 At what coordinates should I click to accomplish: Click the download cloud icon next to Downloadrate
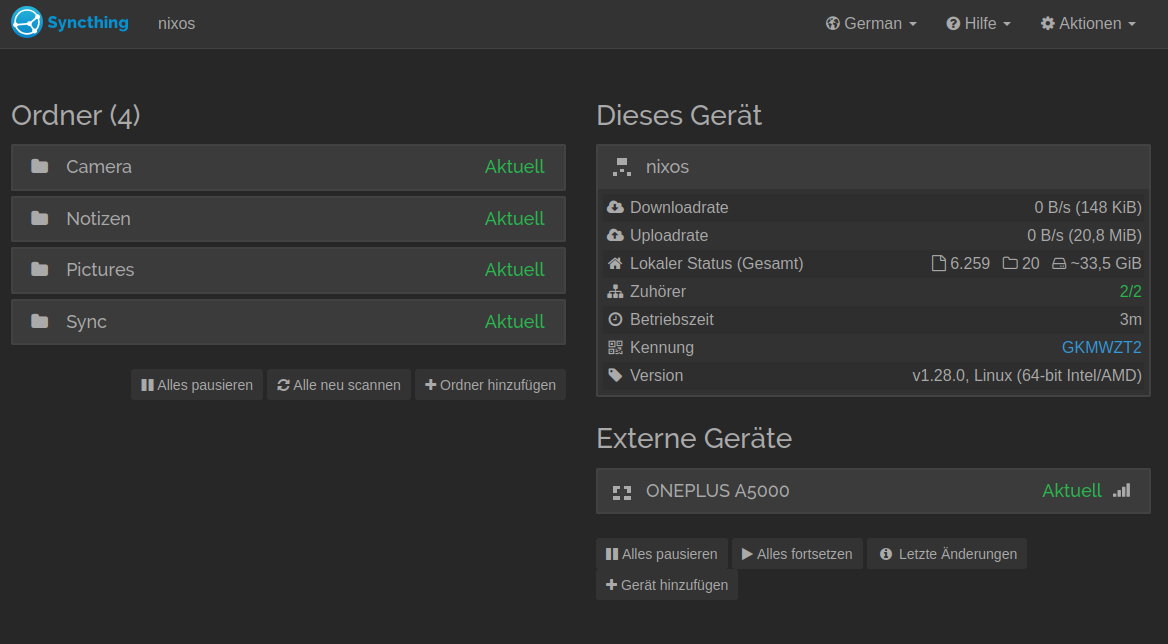pos(615,208)
